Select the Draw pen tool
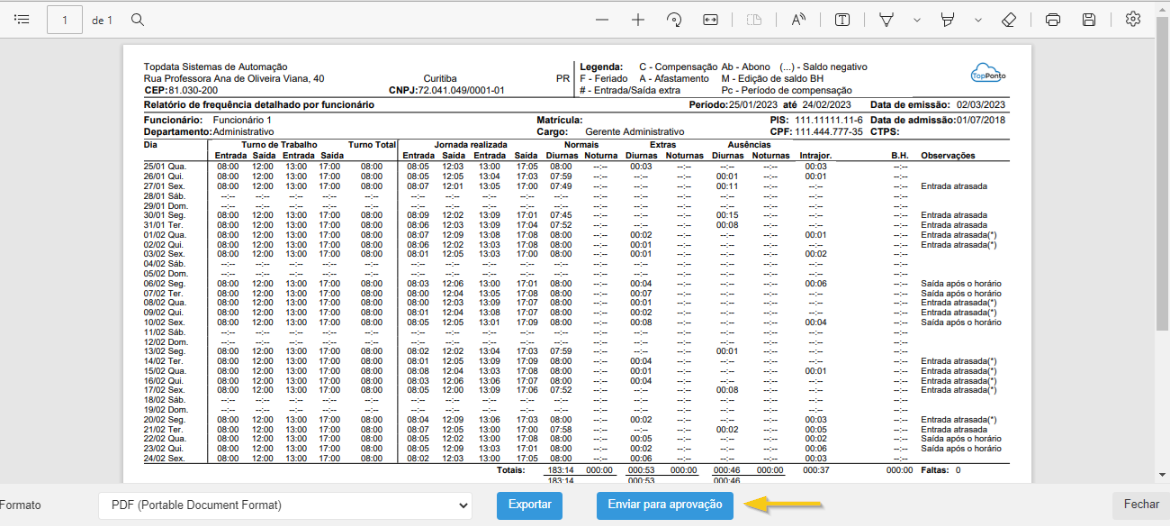 pyautogui.click(x=886, y=20)
